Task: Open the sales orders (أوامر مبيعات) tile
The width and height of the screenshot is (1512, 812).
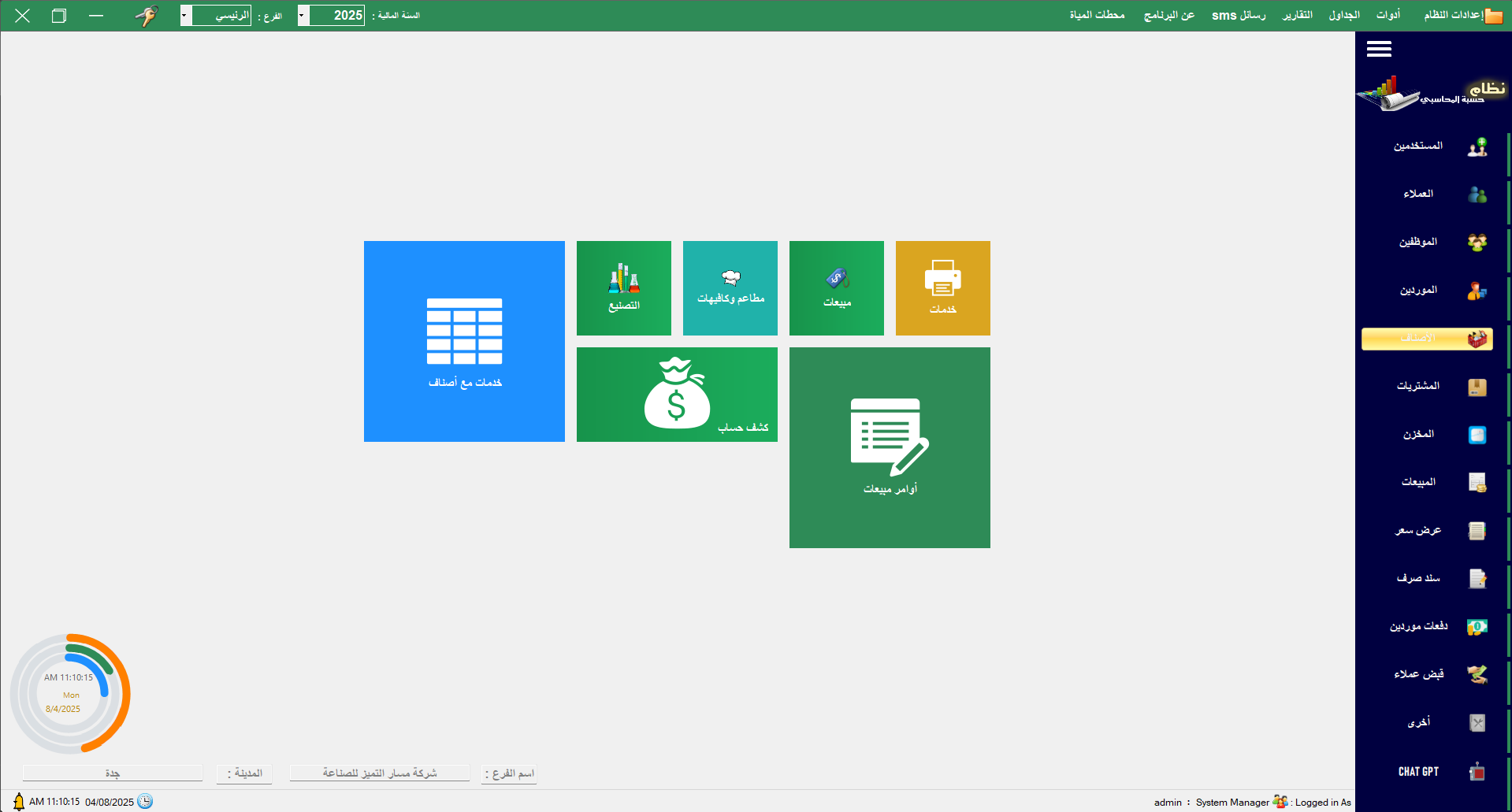Action: pos(890,447)
